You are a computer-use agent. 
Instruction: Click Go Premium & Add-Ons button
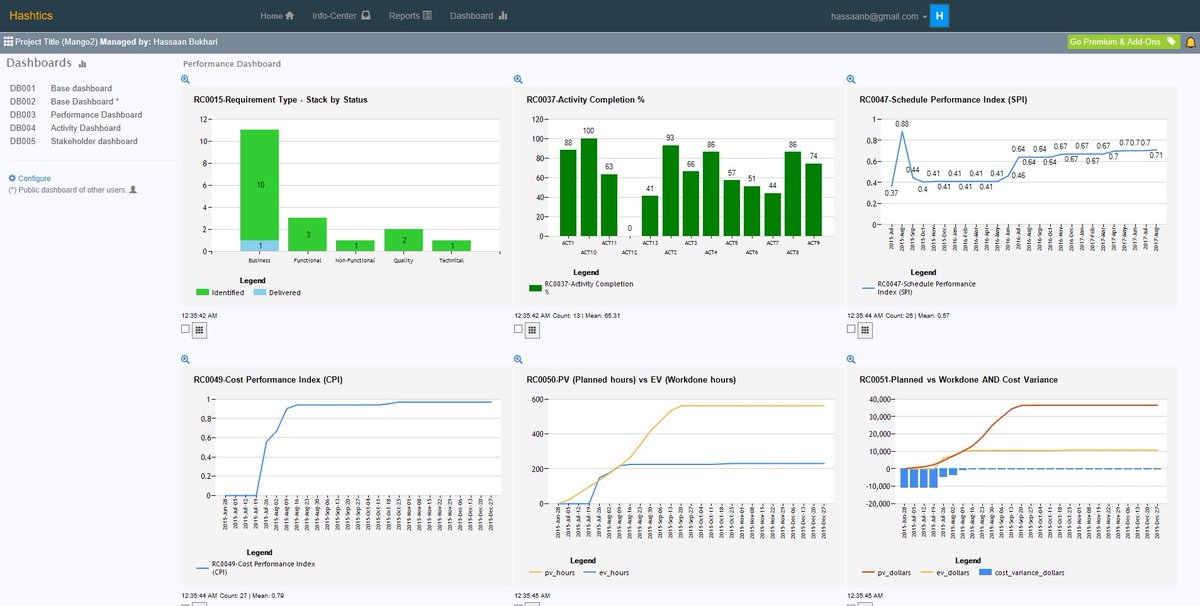(1123, 42)
